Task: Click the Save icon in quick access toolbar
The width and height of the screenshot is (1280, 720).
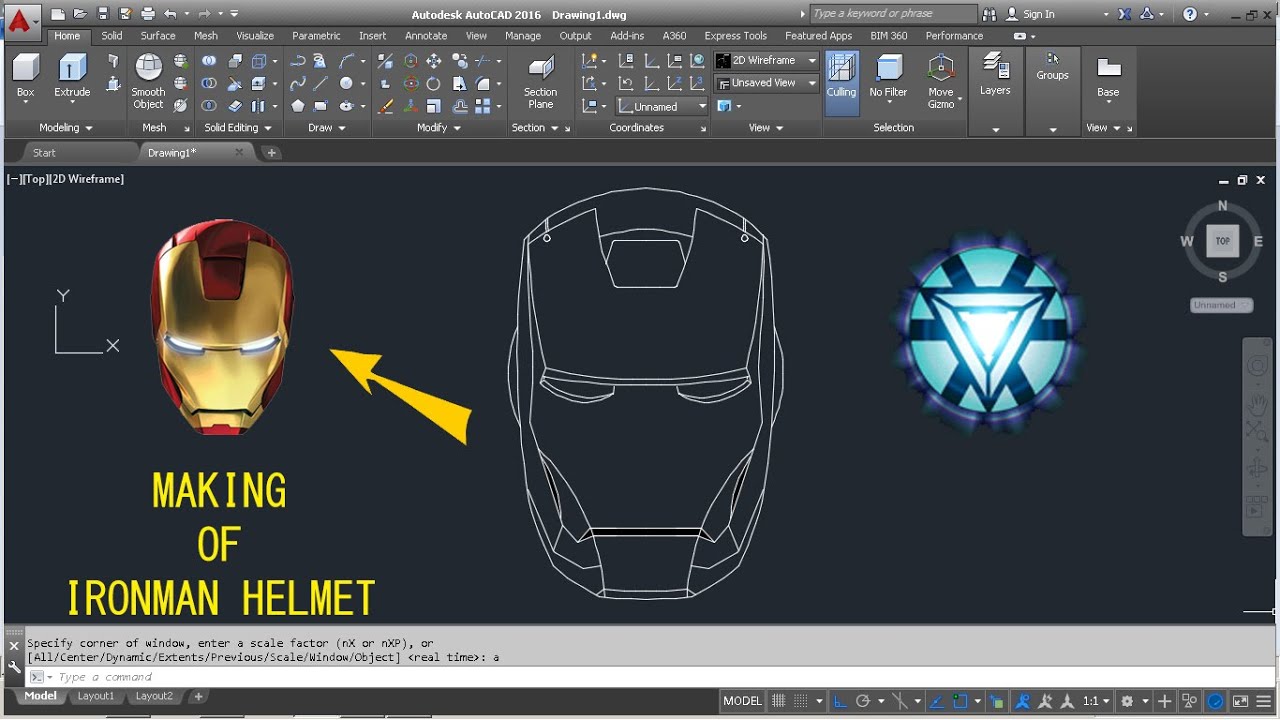Action: (x=102, y=14)
